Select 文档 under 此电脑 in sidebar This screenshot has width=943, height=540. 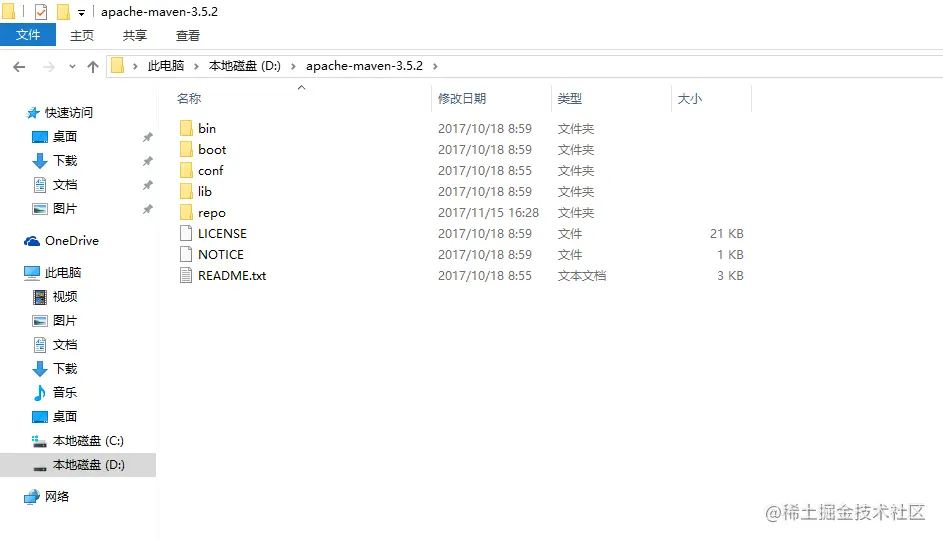[65, 345]
